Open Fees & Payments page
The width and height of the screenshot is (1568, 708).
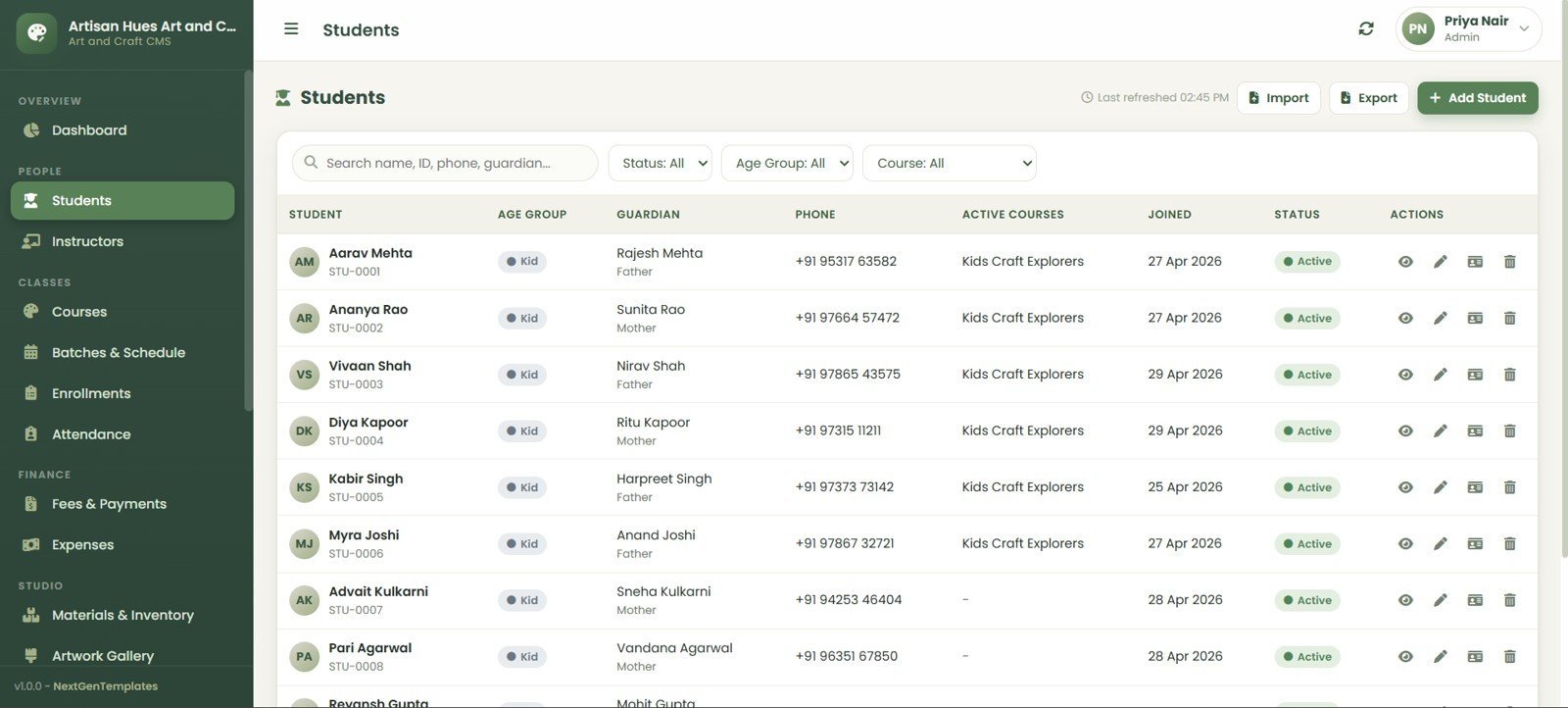coord(122,504)
